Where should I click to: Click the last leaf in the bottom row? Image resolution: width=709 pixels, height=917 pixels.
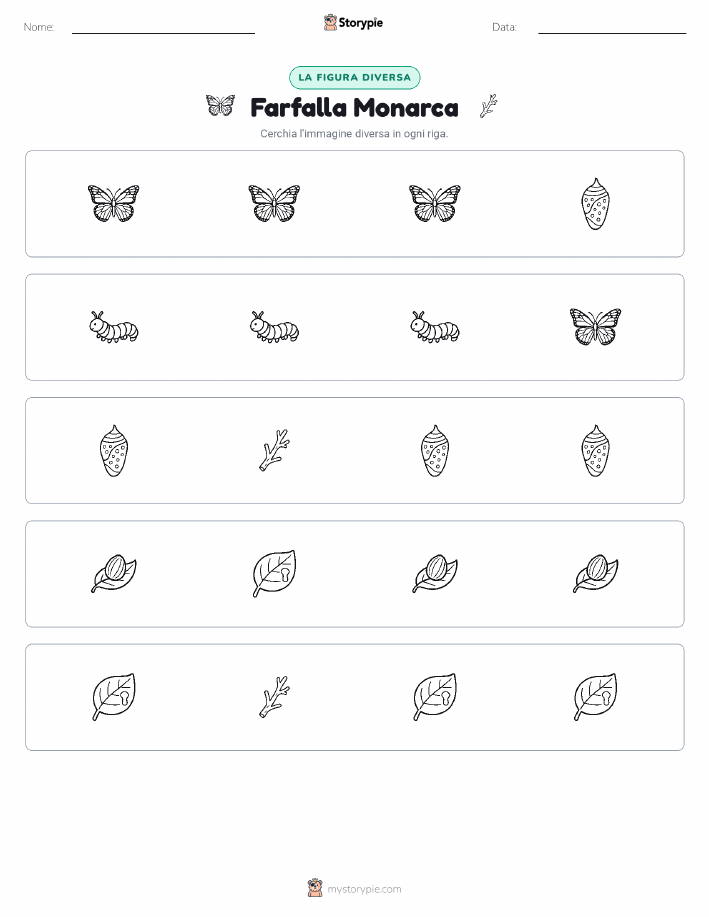596,697
